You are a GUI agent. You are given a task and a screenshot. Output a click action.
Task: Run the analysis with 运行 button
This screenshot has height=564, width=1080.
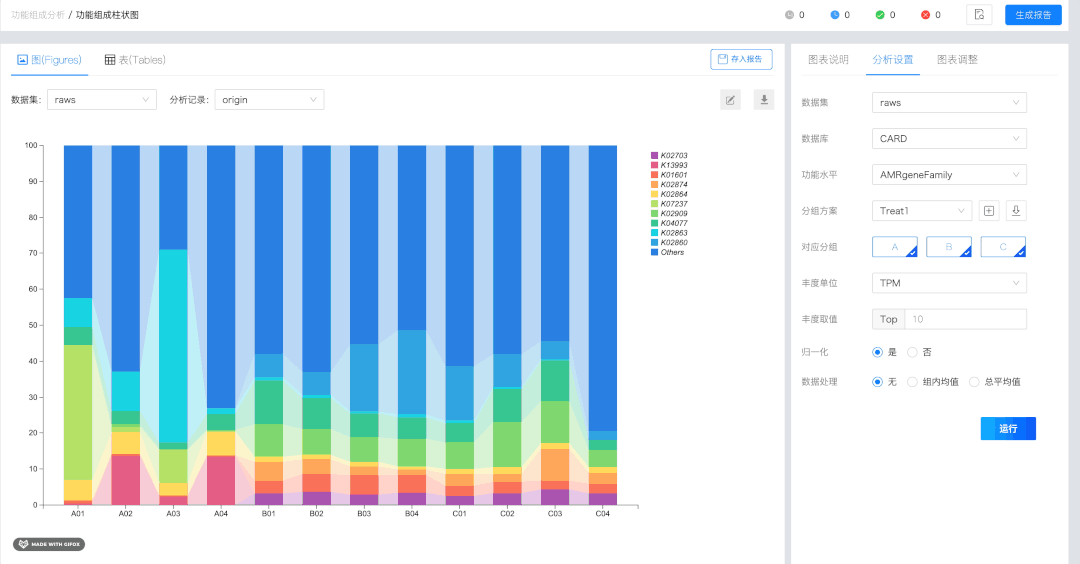coord(1008,428)
